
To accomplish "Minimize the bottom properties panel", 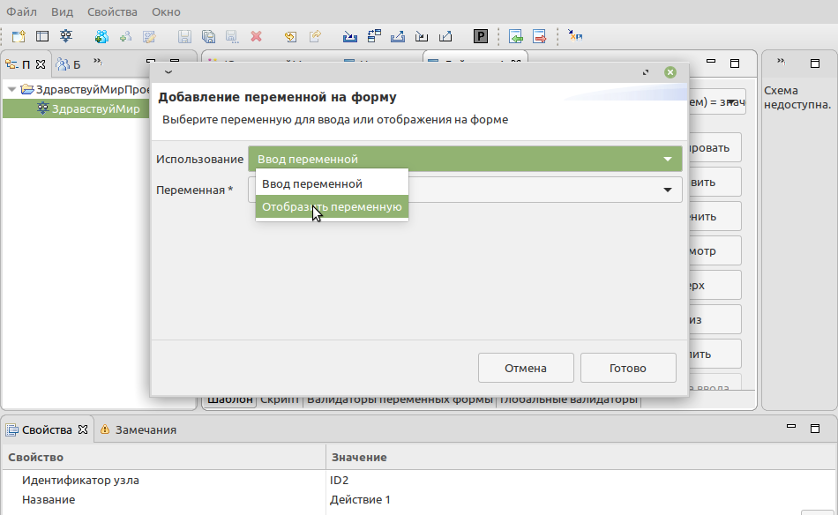I will pos(792,427).
